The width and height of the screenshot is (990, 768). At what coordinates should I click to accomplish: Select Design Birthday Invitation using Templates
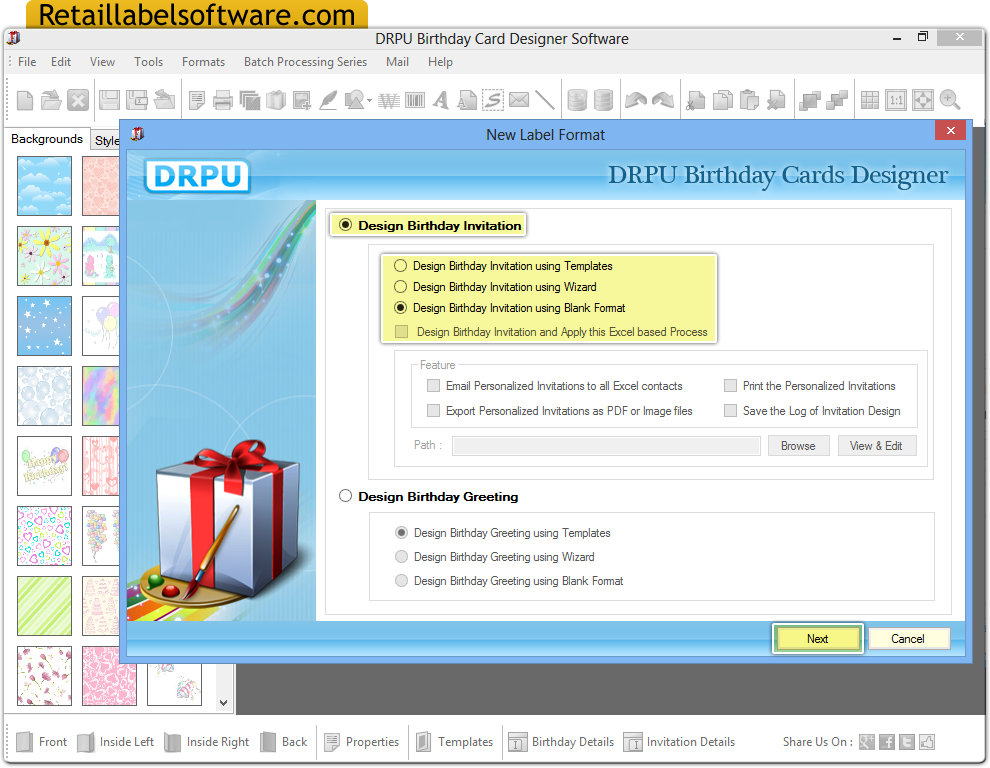[401, 265]
